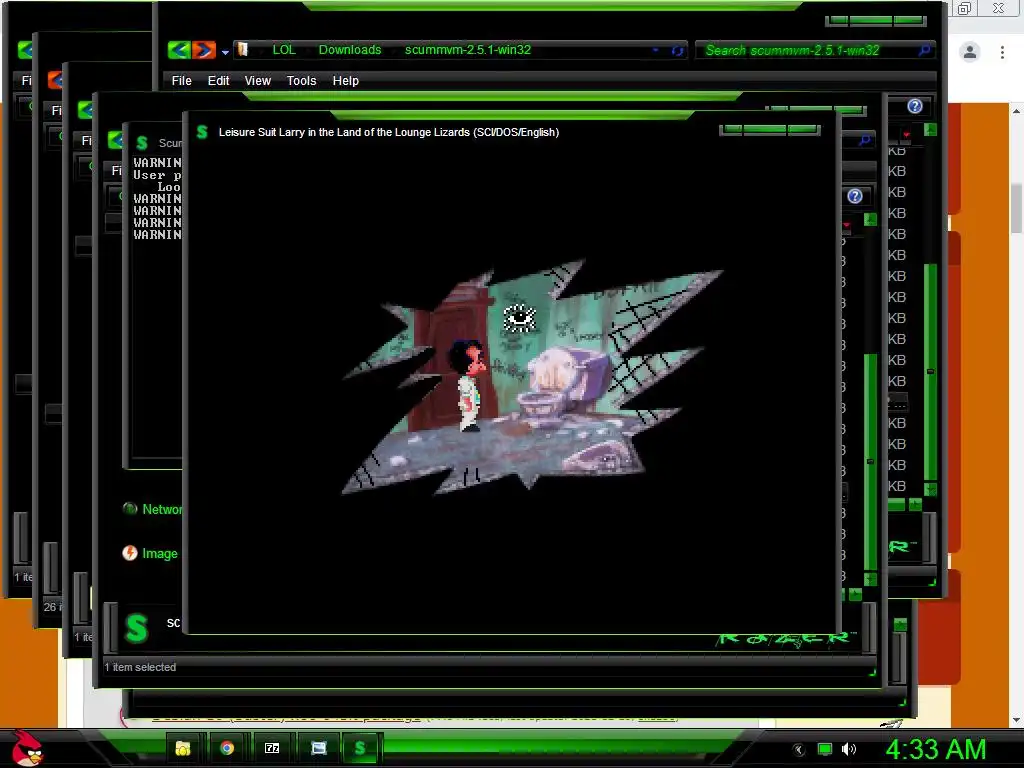Select the scummvm-2.5.1-win32 breadcrumb
This screenshot has width=1024, height=768.
468,50
